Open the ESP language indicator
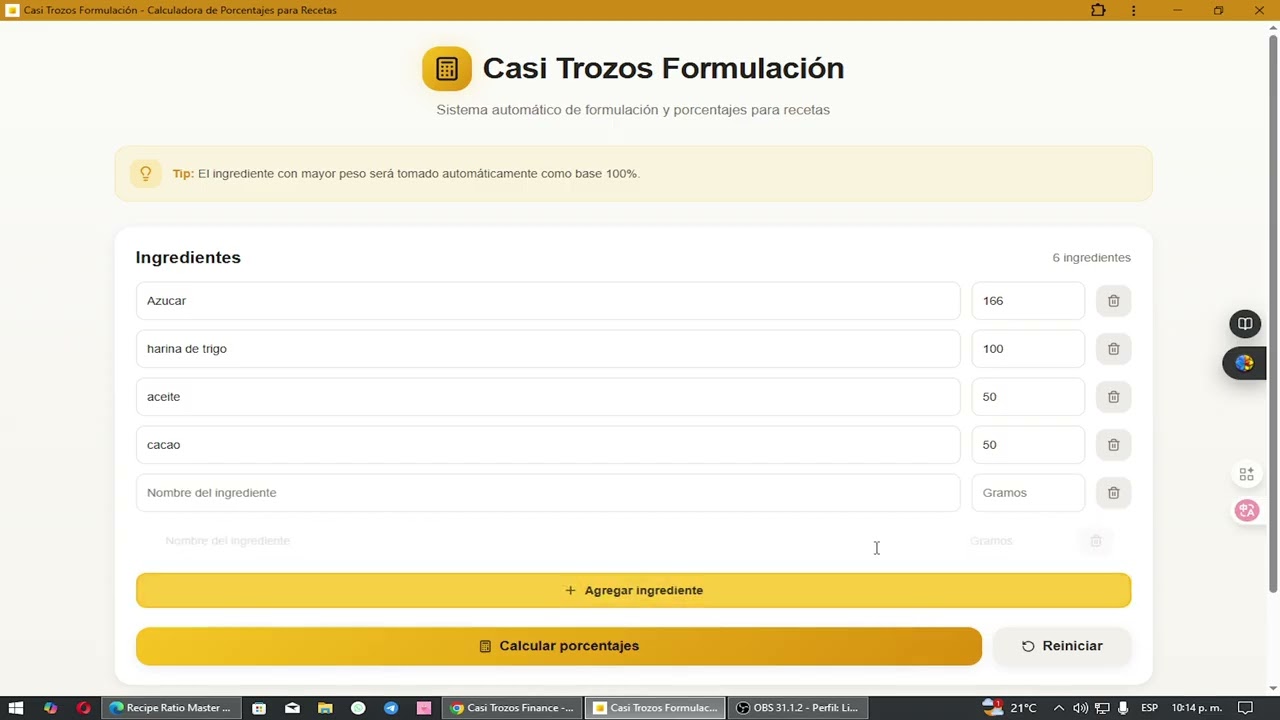Viewport: 1280px width, 720px height. [1150, 708]
